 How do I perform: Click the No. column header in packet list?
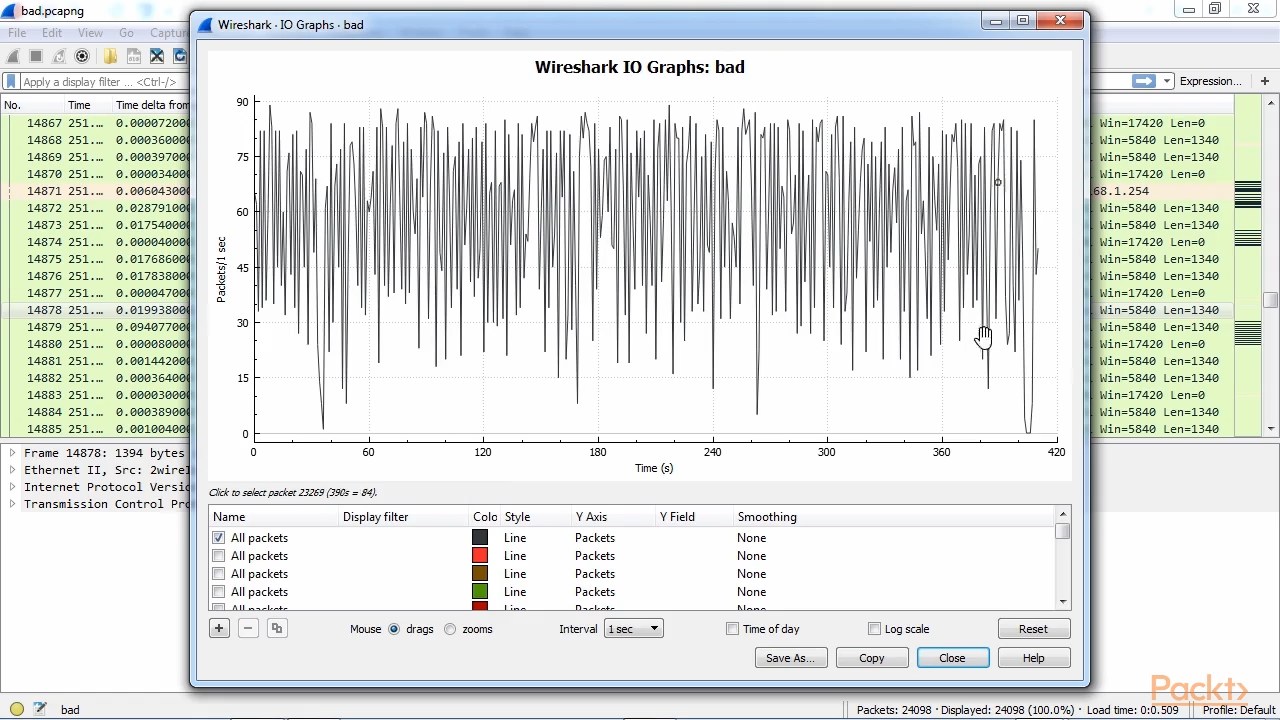pos(12,105)
